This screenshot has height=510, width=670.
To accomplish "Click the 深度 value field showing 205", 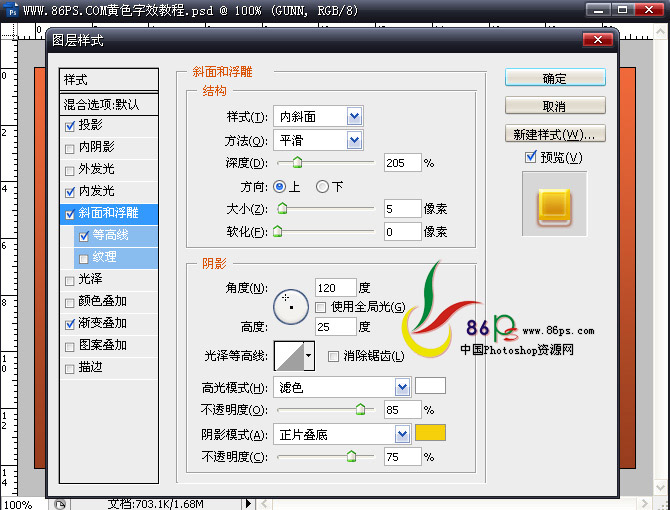I will coord(403,163).
